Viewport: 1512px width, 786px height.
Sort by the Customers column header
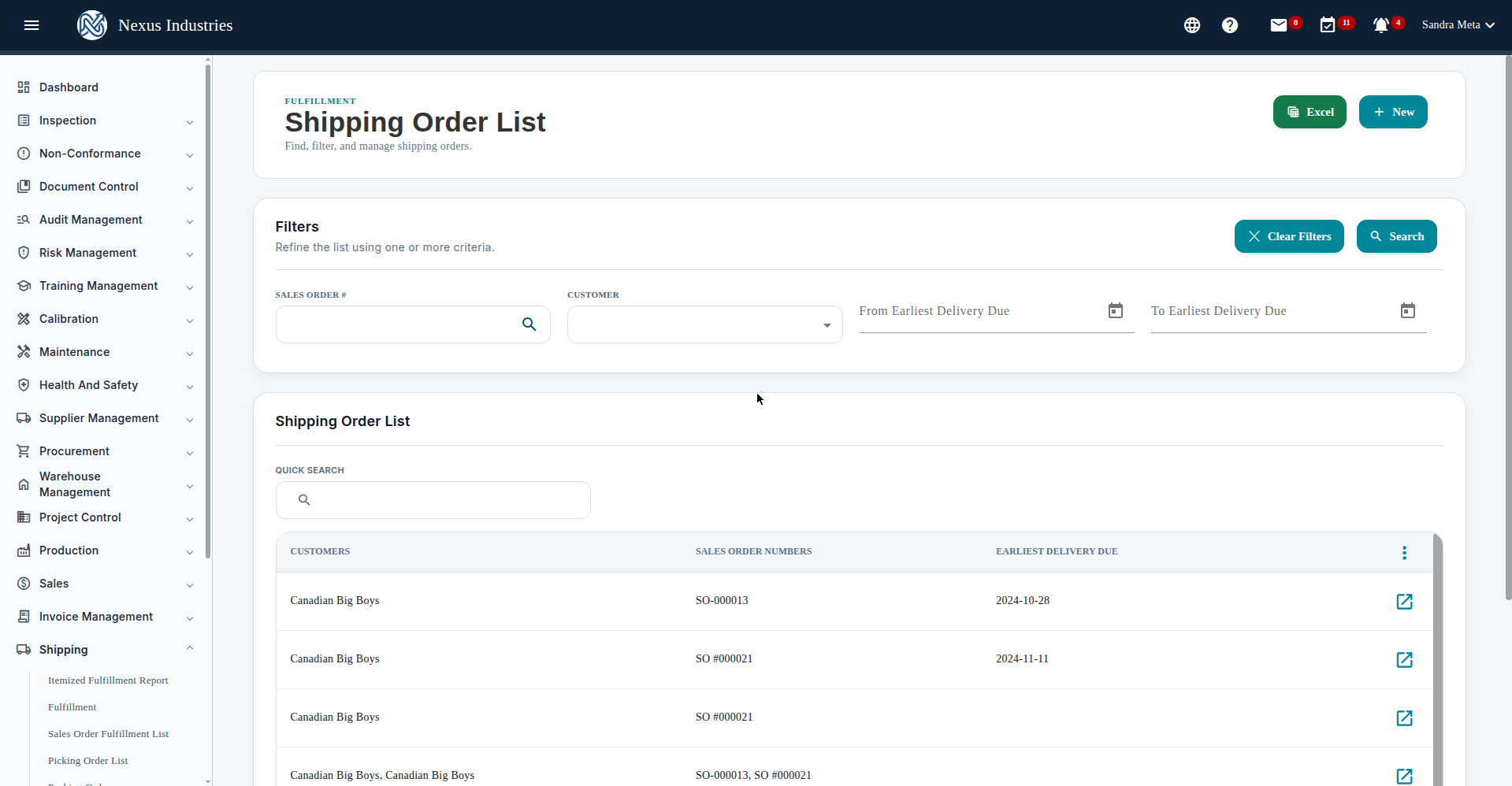coord(320,551)
